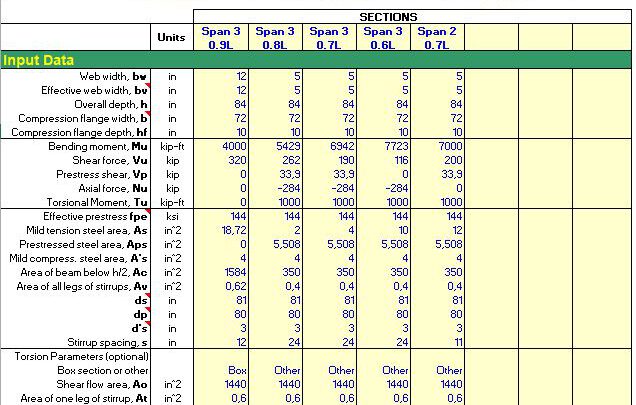Select the Prestressed steel area, Aps label
The width and height of the screenshot is (636, 405).
[x=83, y=245]
